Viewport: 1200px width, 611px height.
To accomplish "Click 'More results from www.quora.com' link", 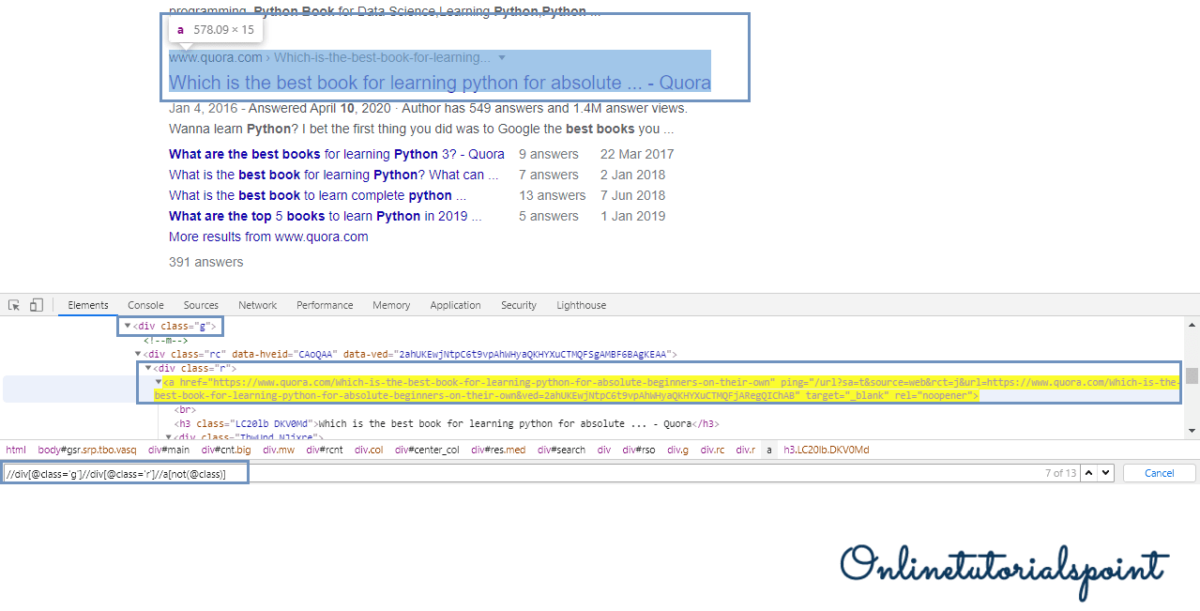I will 268,237.
